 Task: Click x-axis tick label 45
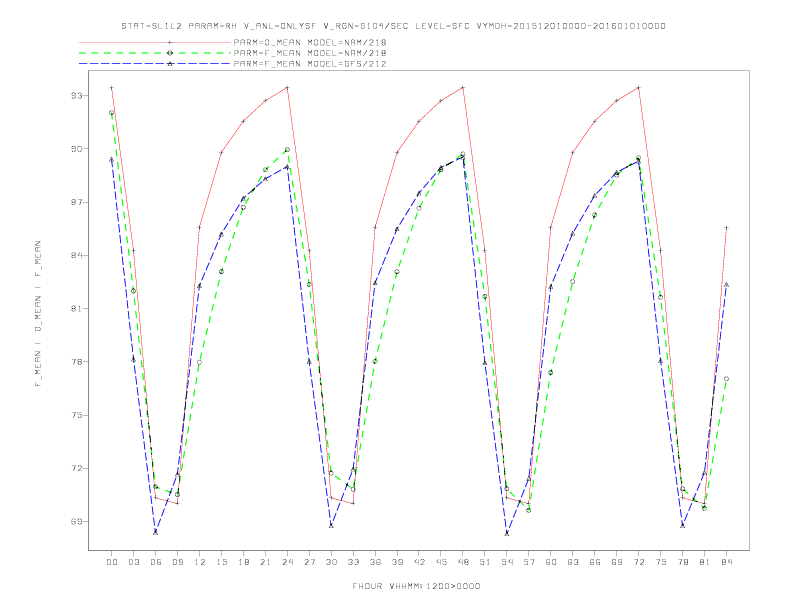441,562
